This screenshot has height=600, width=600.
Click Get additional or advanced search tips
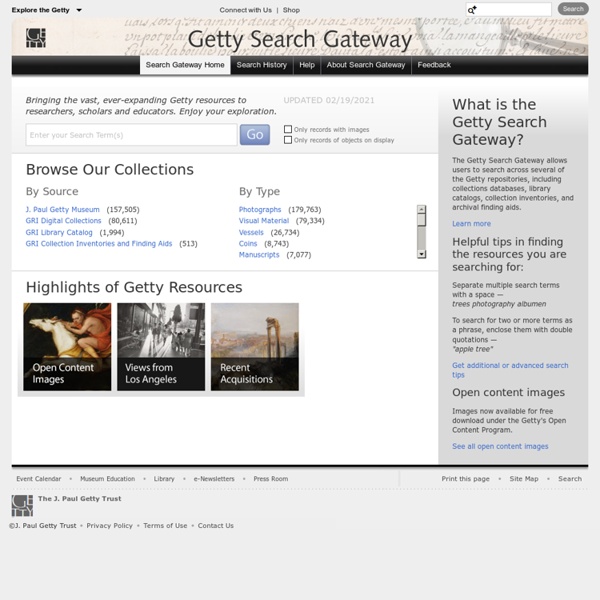[510, 370]
